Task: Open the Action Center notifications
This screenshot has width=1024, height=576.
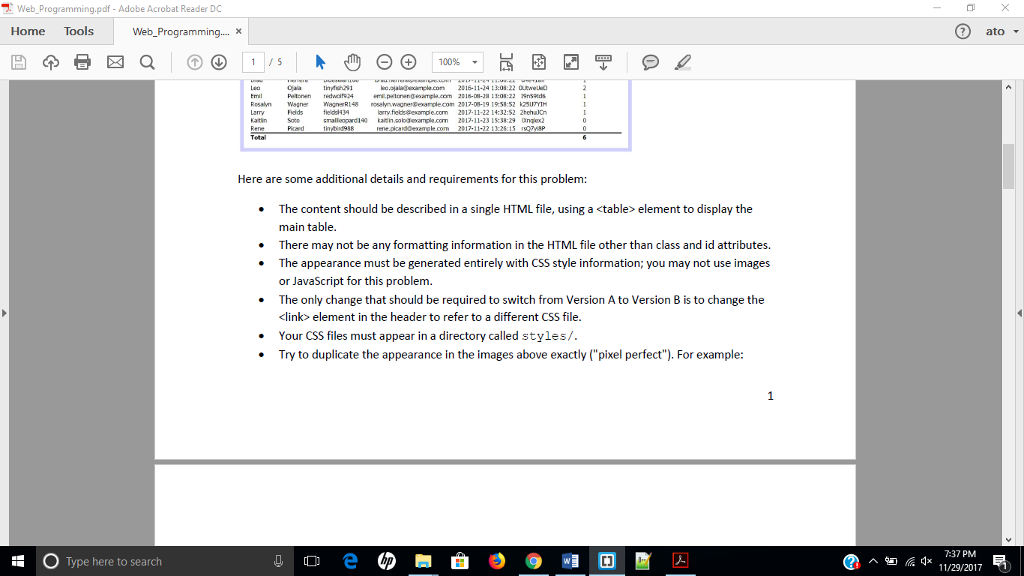Action: [x=1001, y=561]
